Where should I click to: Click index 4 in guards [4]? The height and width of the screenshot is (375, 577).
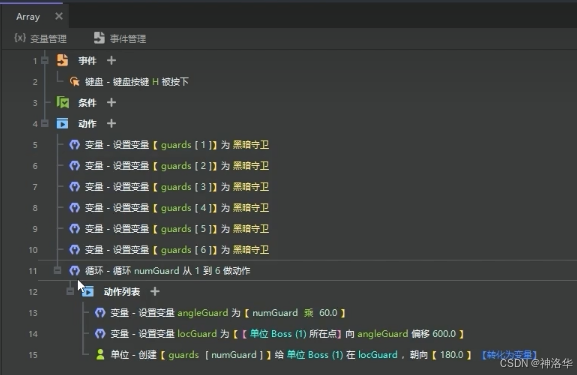tap(203, 208)
